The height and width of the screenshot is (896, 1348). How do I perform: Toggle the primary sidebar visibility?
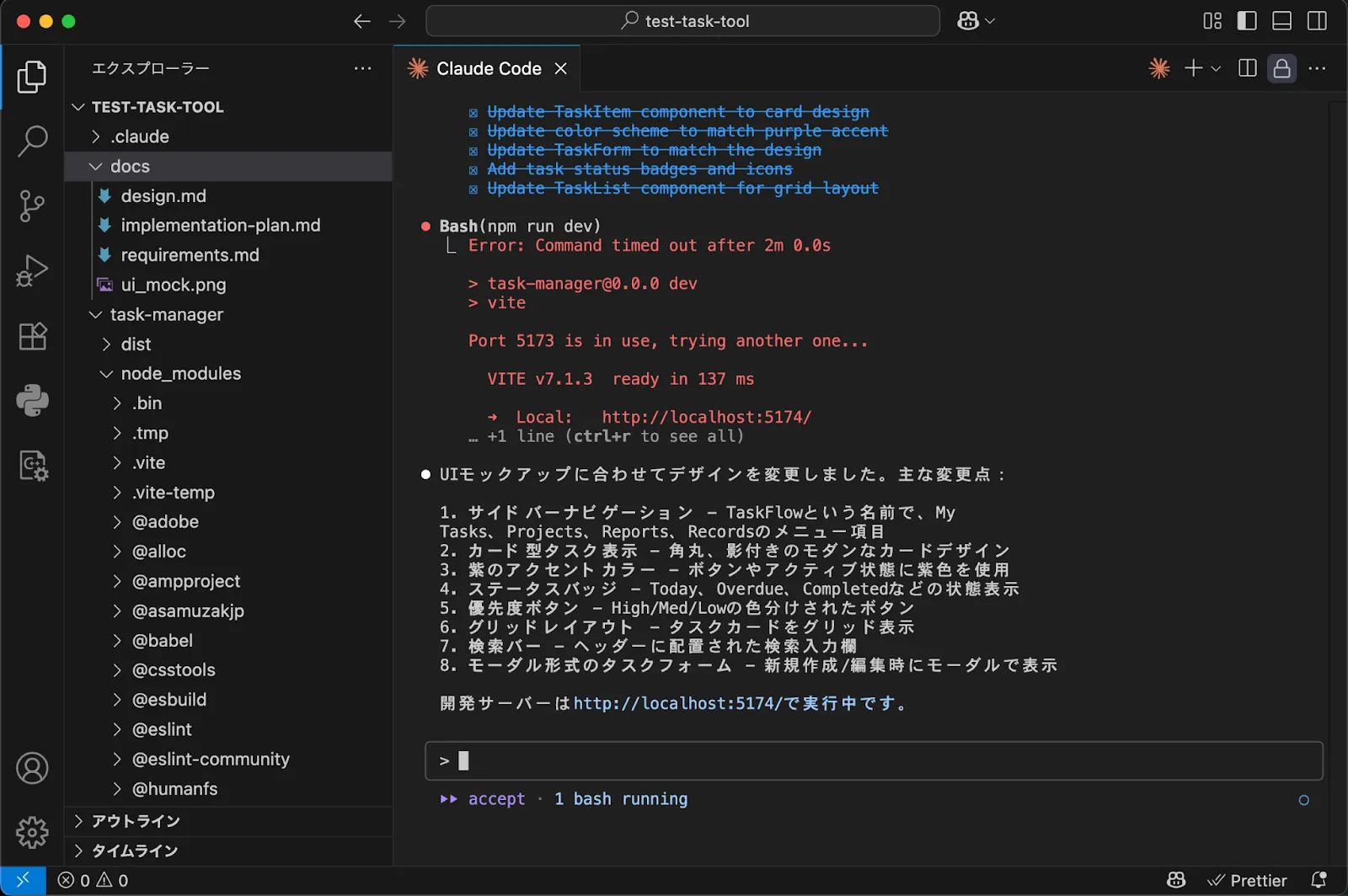[1247, 21]
